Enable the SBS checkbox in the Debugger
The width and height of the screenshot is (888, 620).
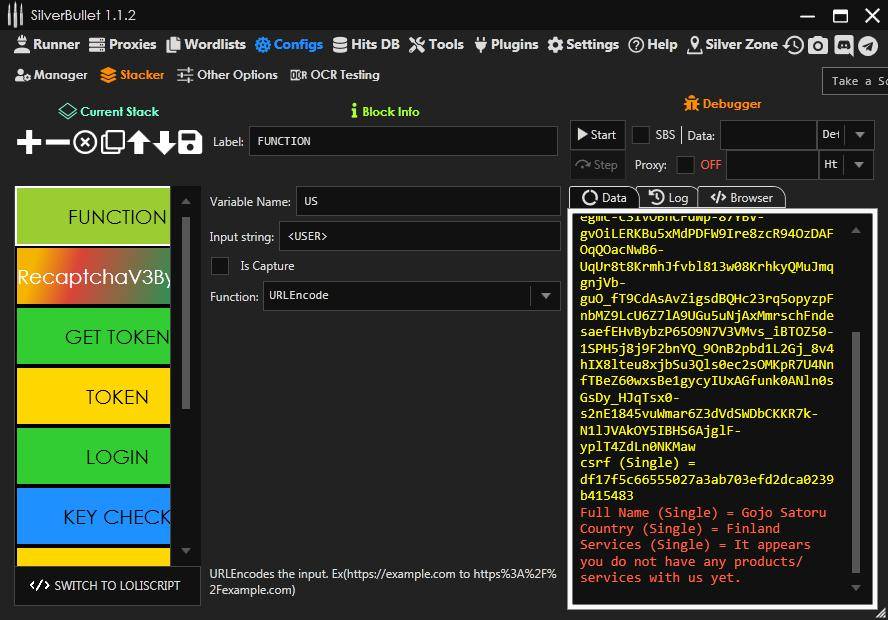tap(640, 135)
